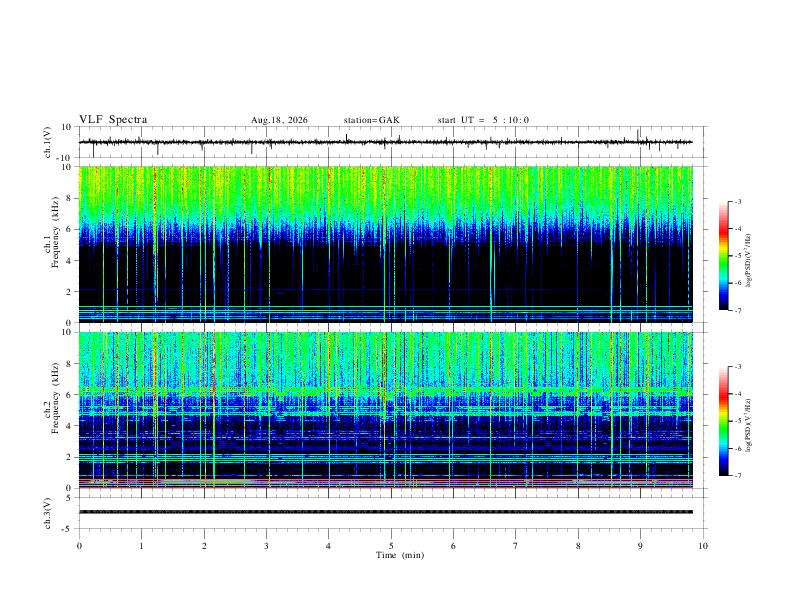Click the 10 minute tick on time axis
This screenshot has height=612, width=792.
703,546
